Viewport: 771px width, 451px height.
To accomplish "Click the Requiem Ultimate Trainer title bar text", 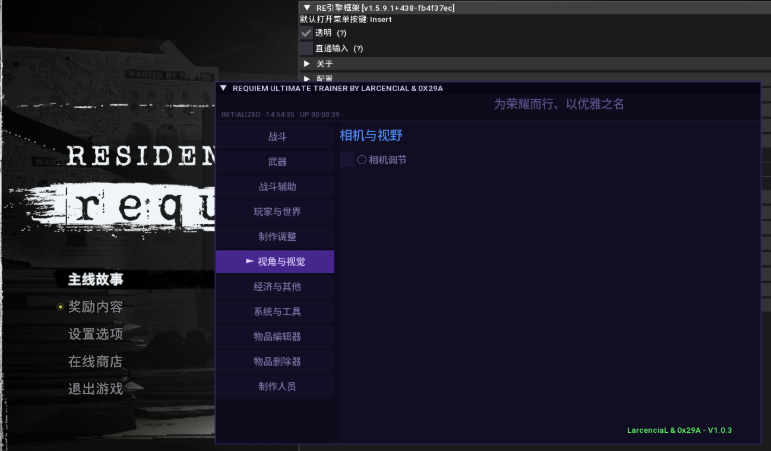I will pos(337,89).
